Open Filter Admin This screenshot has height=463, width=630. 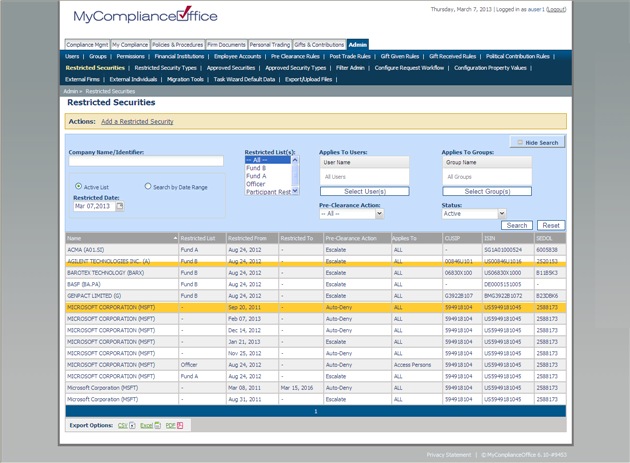tap(350, 68)
